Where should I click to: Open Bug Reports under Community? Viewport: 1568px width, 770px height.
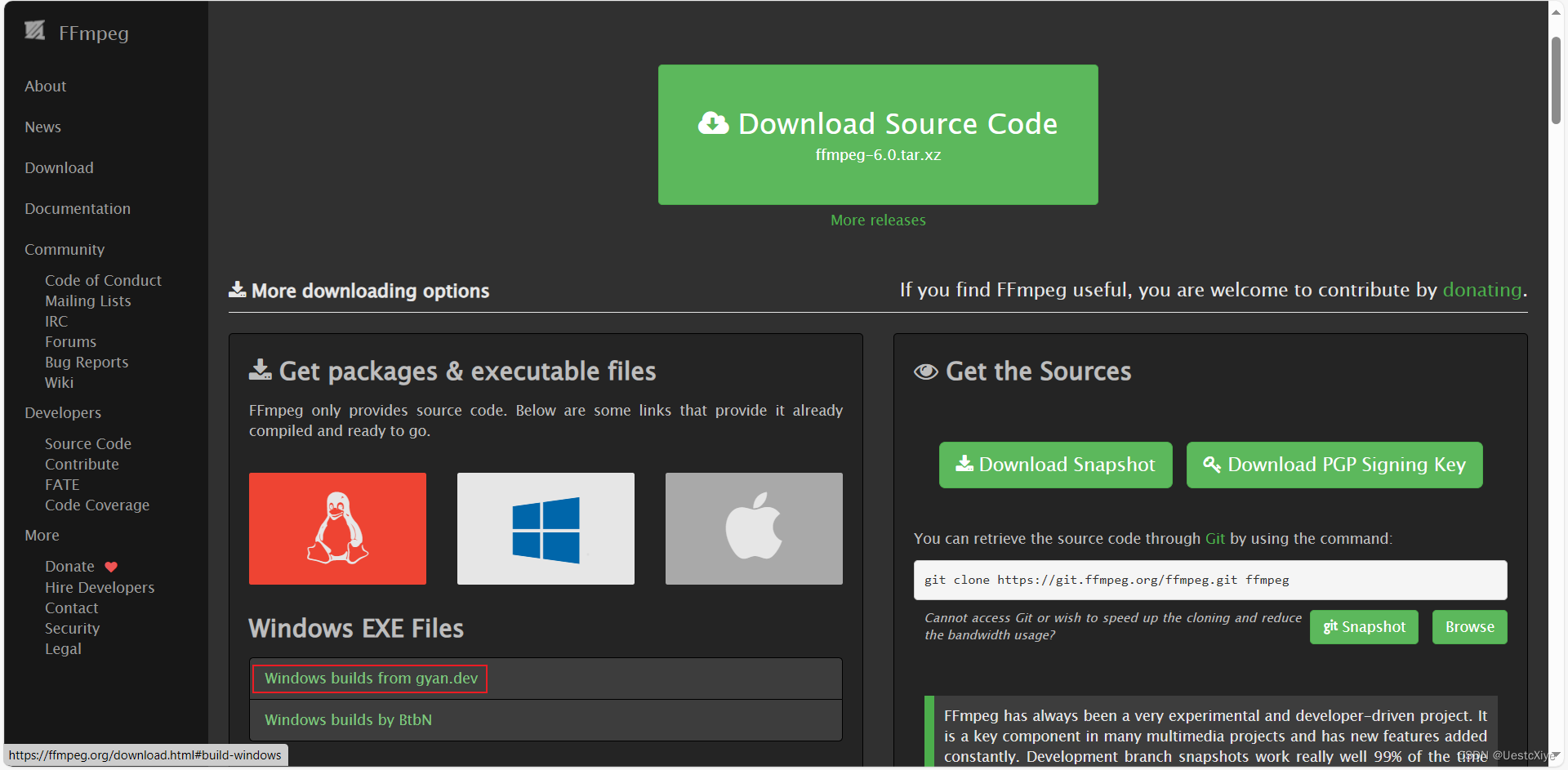point(87,363)
